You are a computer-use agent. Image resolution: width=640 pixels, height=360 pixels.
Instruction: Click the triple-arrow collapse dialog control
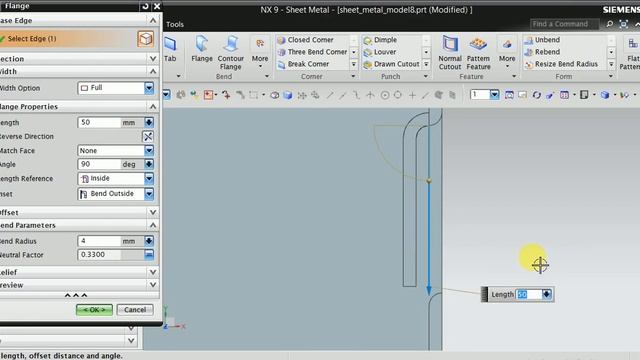tap(76, 295)
